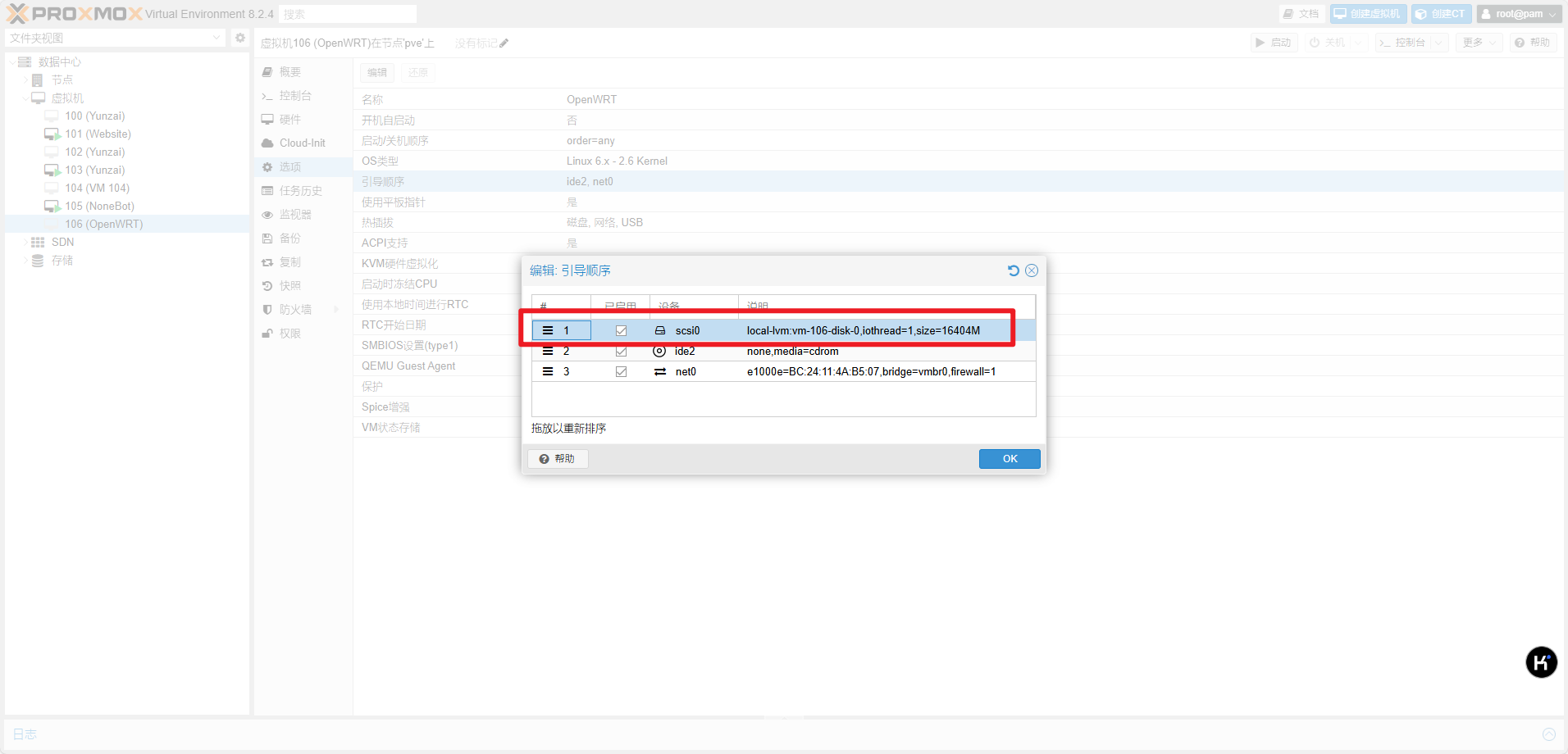Select VM 102 (Yunzai) in the tree
The height and width of the screenshot is (754, 1568).
pyautogui.click(x=95, y=152)
